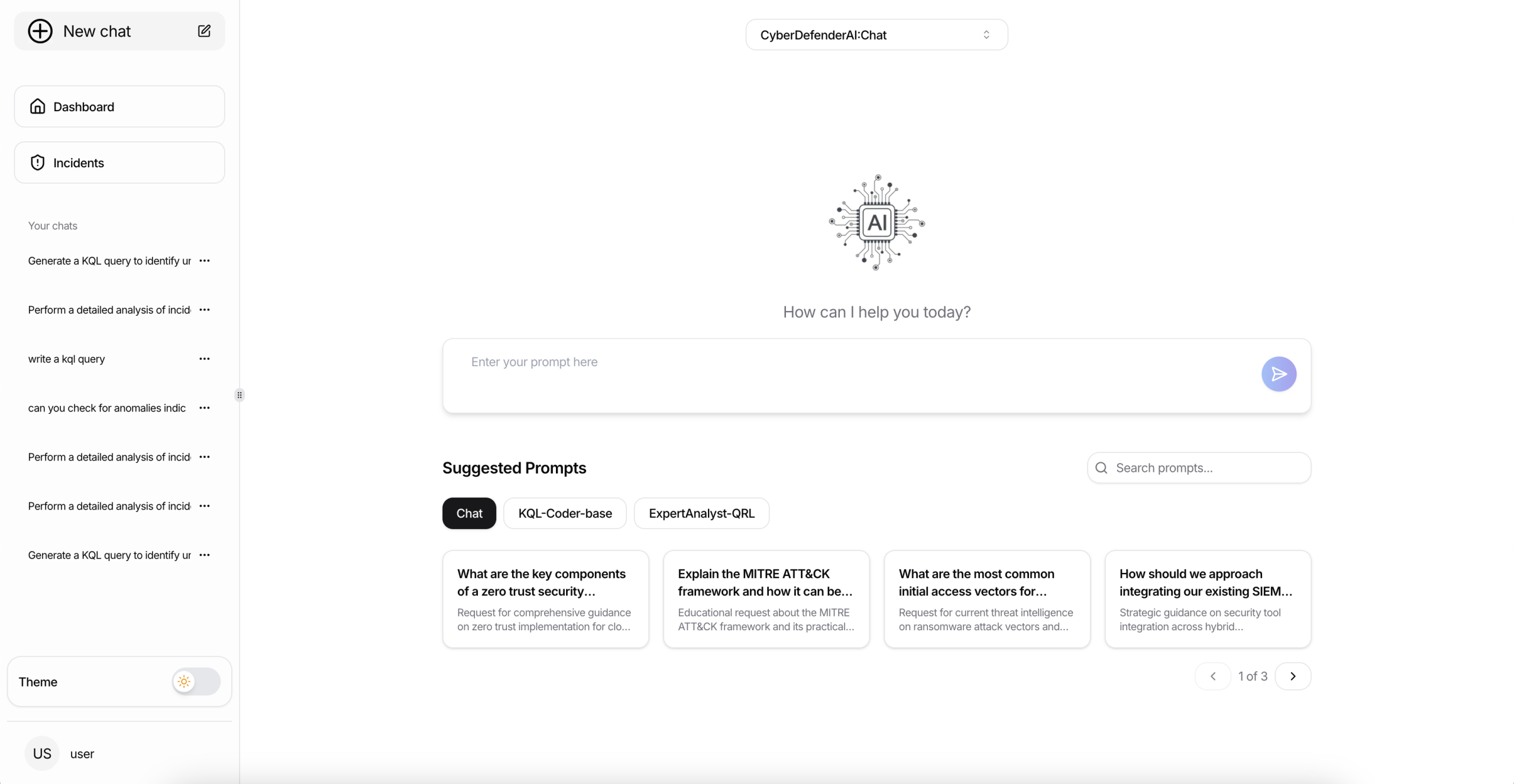
Task: Click the Dashboard home icon
Action: pos(38,106)
